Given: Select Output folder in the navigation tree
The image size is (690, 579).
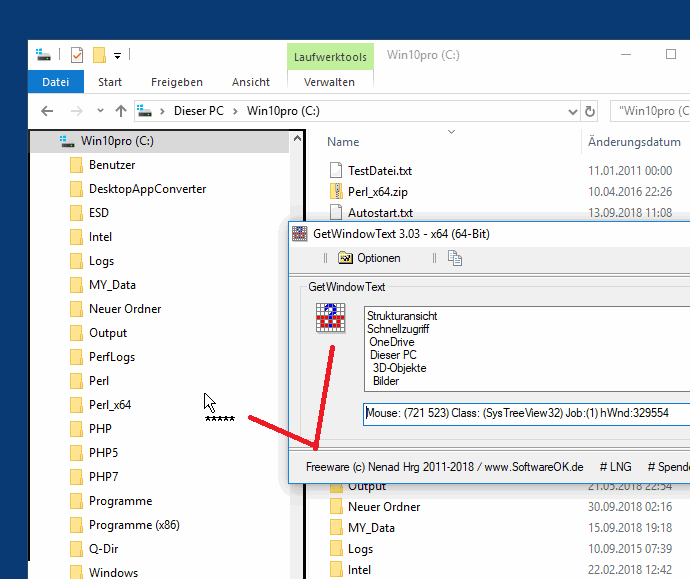Looking at the screenshot, I should coord(108,333).
